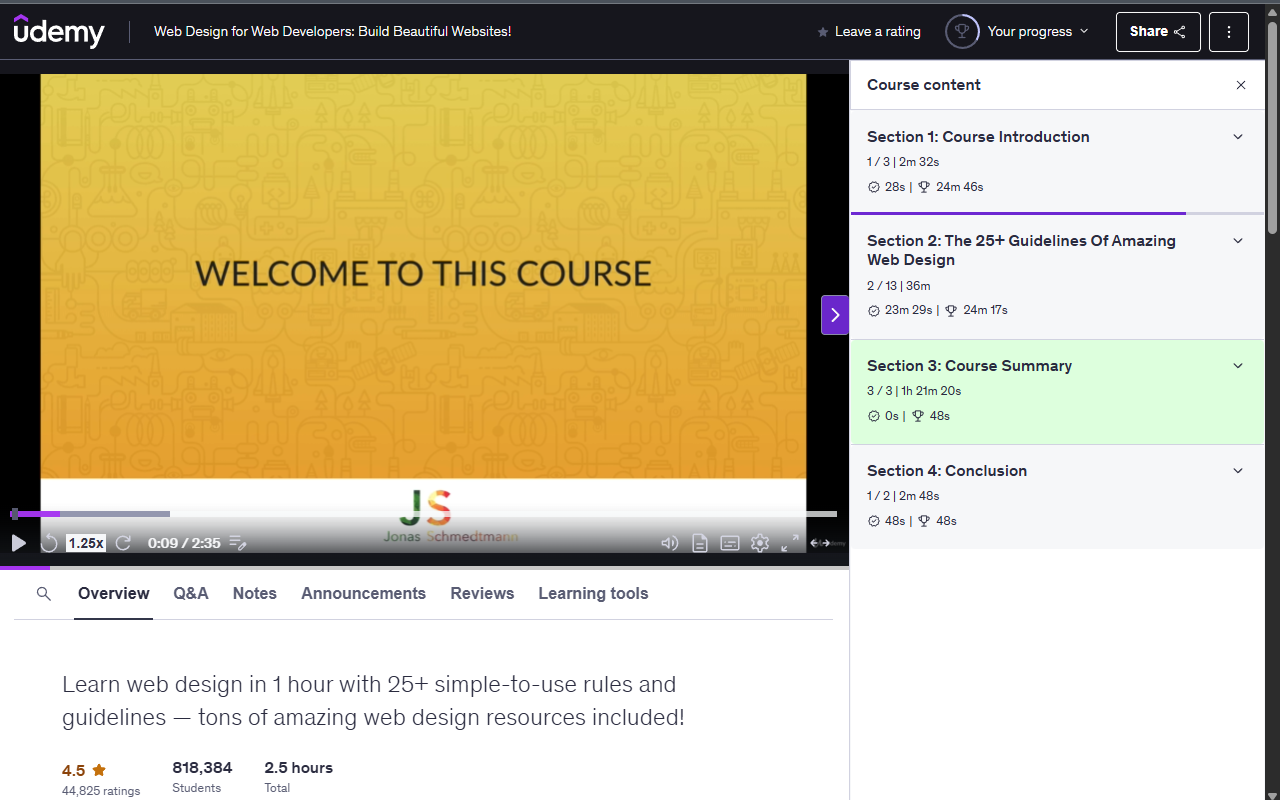This screenshot has width=1280, height=800.
Task: Enter fullscreen mode on the player
Action: [791, 543]
